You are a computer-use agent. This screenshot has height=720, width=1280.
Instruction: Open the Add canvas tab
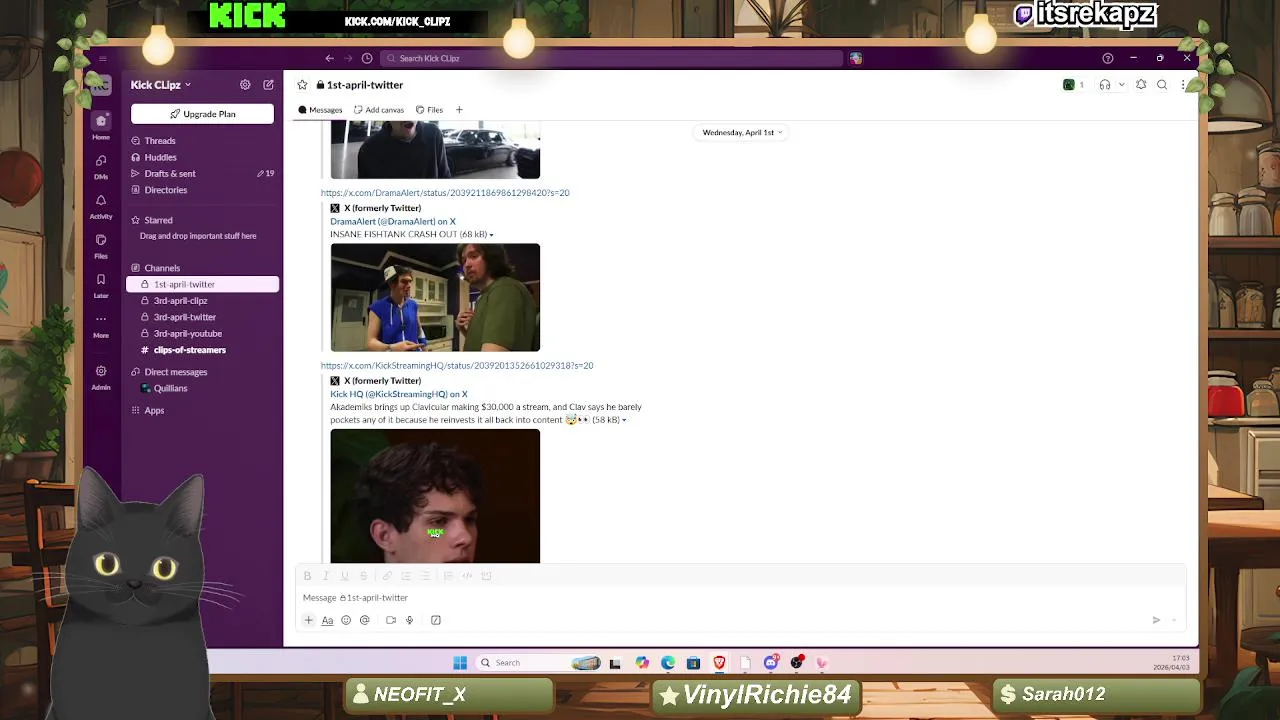tap(379, 110)
